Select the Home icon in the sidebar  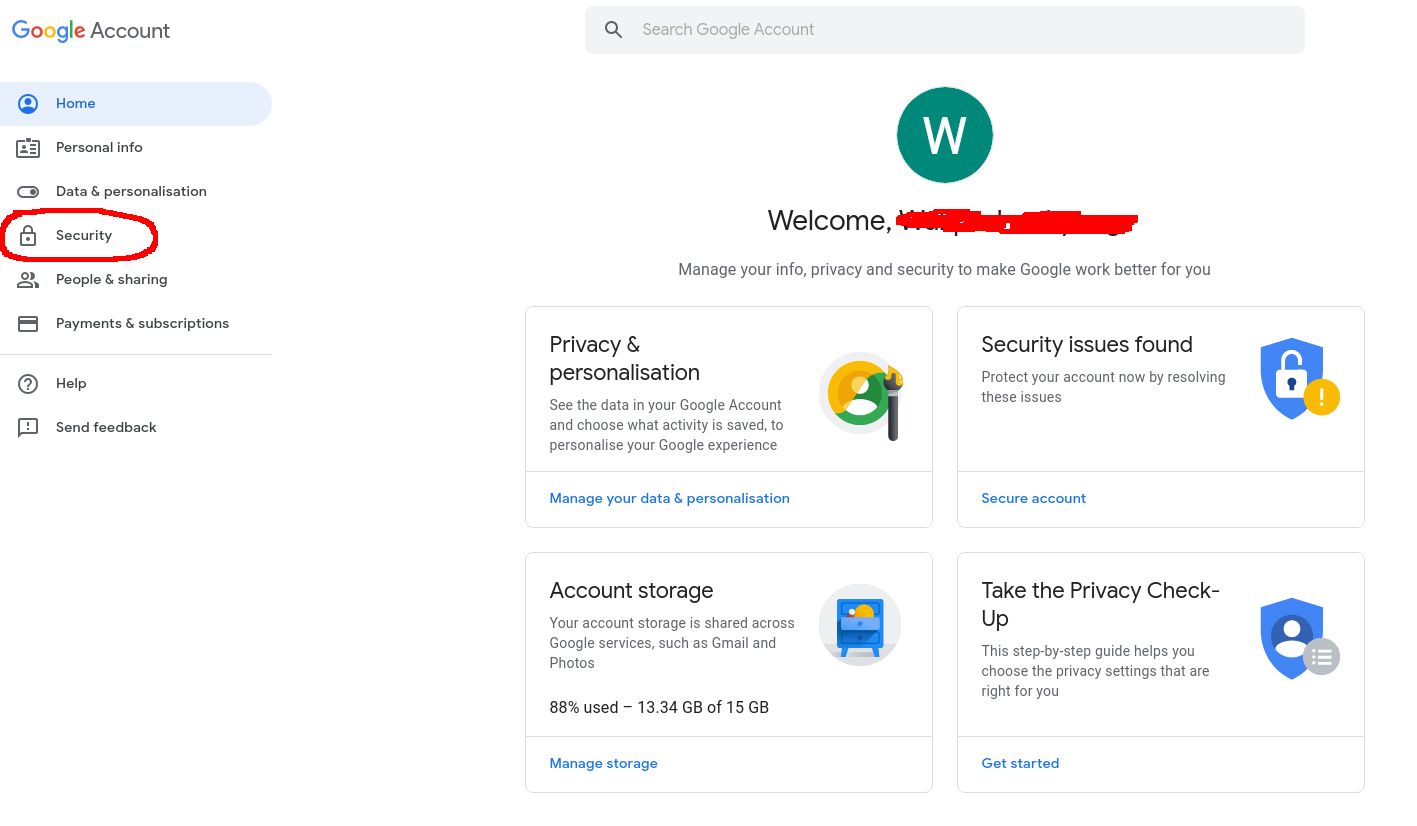(28, 103)
